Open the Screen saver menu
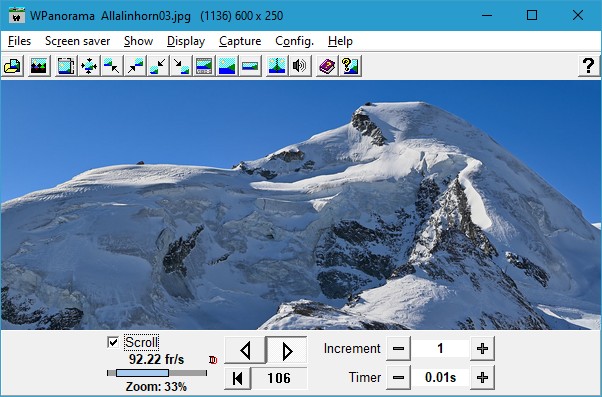The image size is (602, 397). click(x=78, y=41)
